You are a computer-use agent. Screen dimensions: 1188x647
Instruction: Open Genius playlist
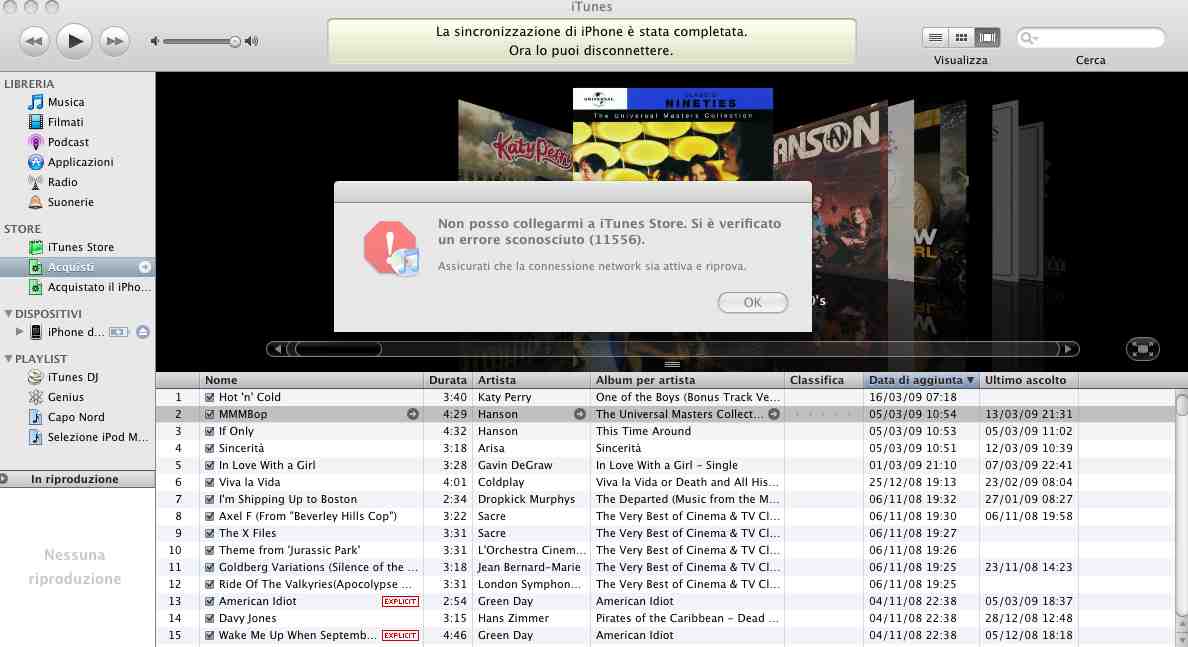[x=66, y=397]
